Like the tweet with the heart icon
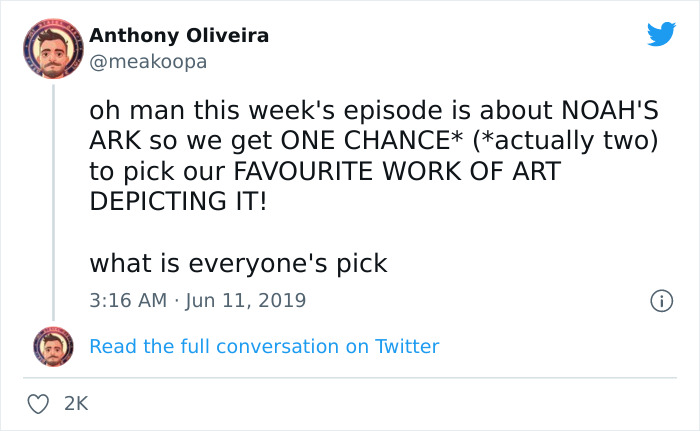700x431 pixels. 40,403
